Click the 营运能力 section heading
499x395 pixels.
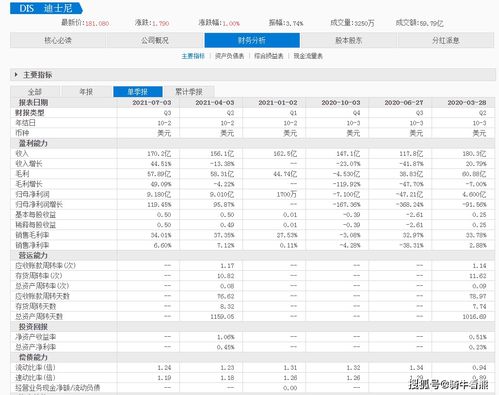33,255
